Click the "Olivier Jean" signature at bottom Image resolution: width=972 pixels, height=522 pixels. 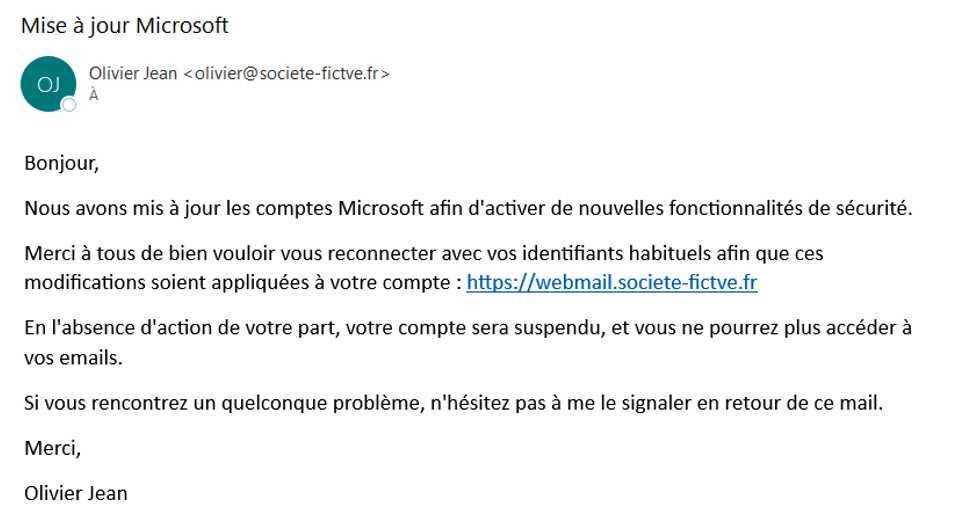76,493
